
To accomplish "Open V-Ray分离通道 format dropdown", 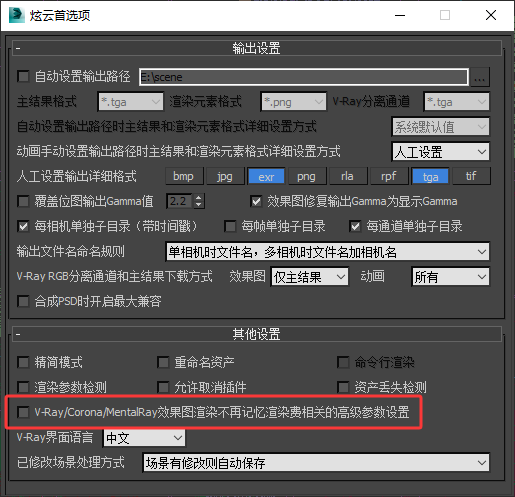I will pos(456,102).
